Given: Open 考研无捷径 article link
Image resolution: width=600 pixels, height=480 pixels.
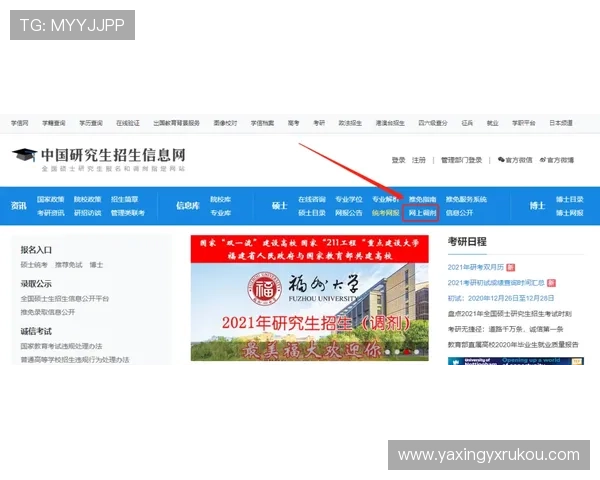Looking at the screenshot, I should (505, 329).
